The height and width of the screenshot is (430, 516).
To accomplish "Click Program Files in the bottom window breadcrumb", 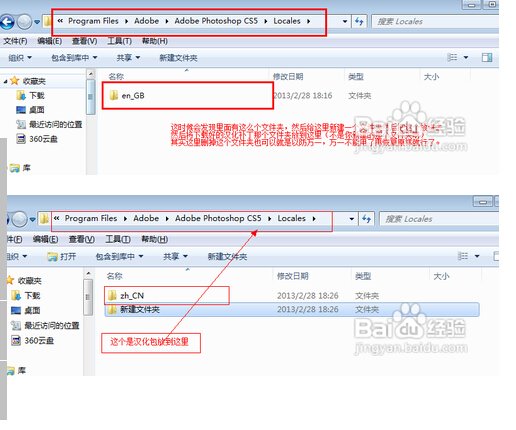I will [91, 218].
